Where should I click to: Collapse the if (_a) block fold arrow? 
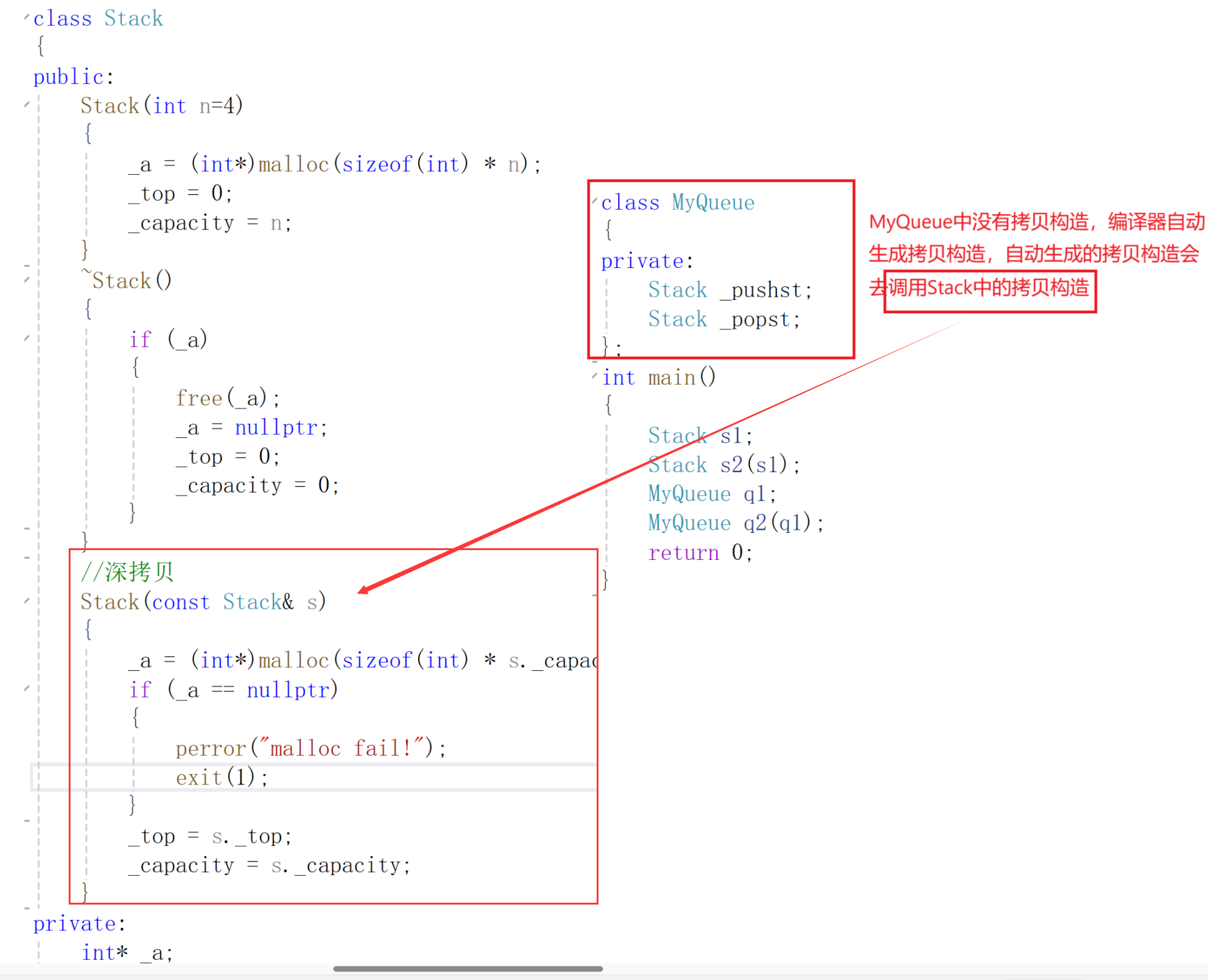click(26, 339)
